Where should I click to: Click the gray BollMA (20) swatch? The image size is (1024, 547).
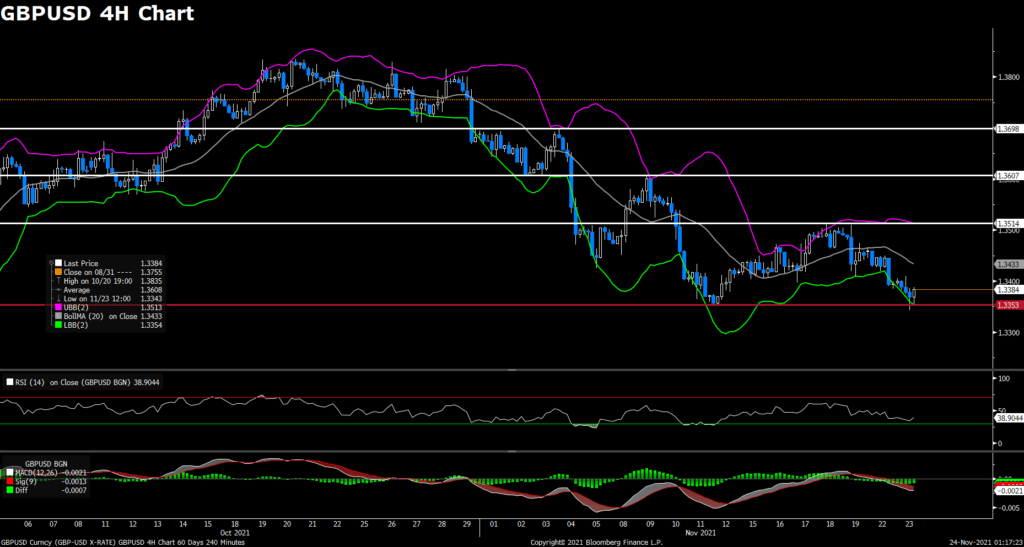(58, 316)
